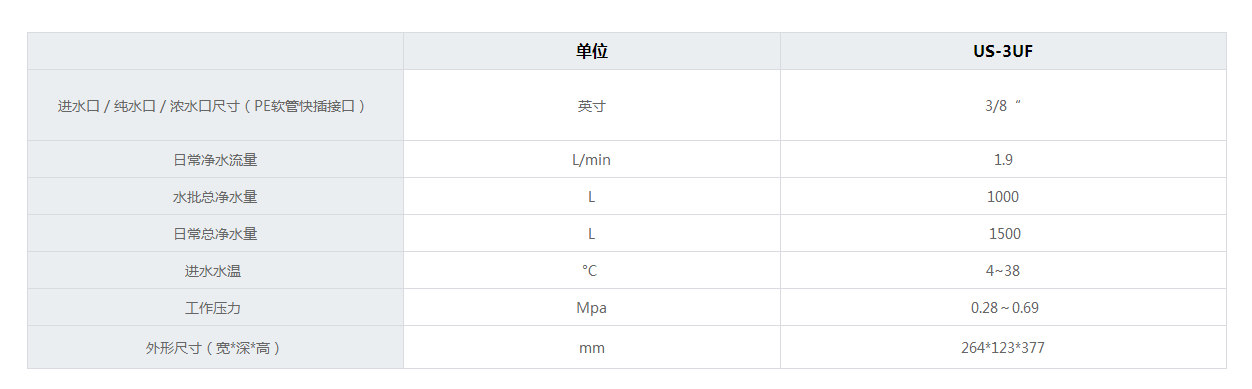
Task: Select the US-3UF column header
Action: (1003, 51)
